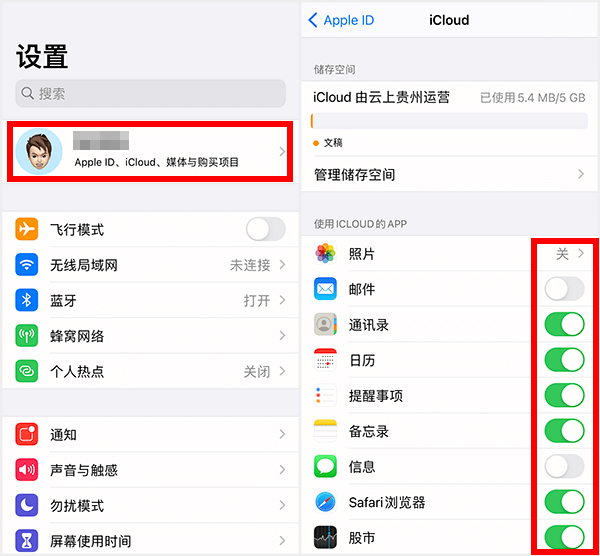Image resolution: width=600 pixels, height=556 pixels.
Task: Open the 无线局域网 settings row
Action: [x=150, y=264]
